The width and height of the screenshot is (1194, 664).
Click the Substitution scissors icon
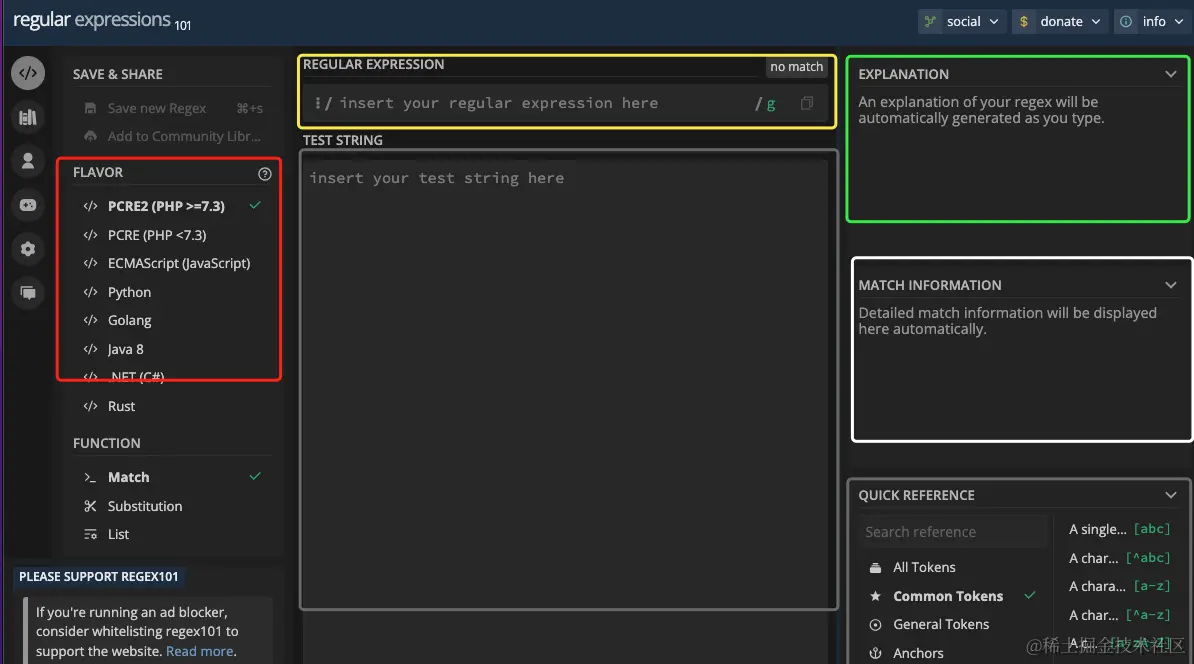click(x=90, y=506)
